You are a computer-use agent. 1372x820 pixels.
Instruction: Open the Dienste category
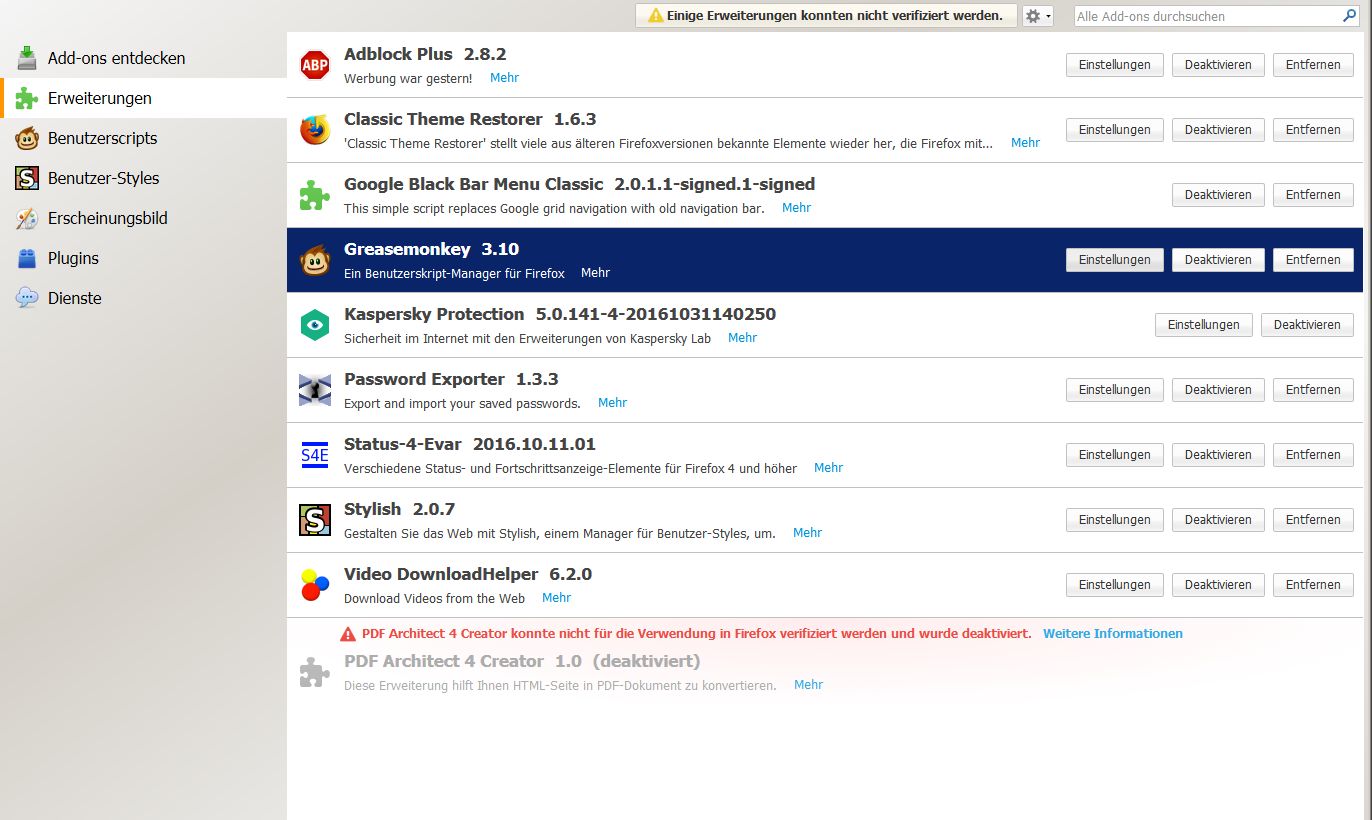[143, 298]
